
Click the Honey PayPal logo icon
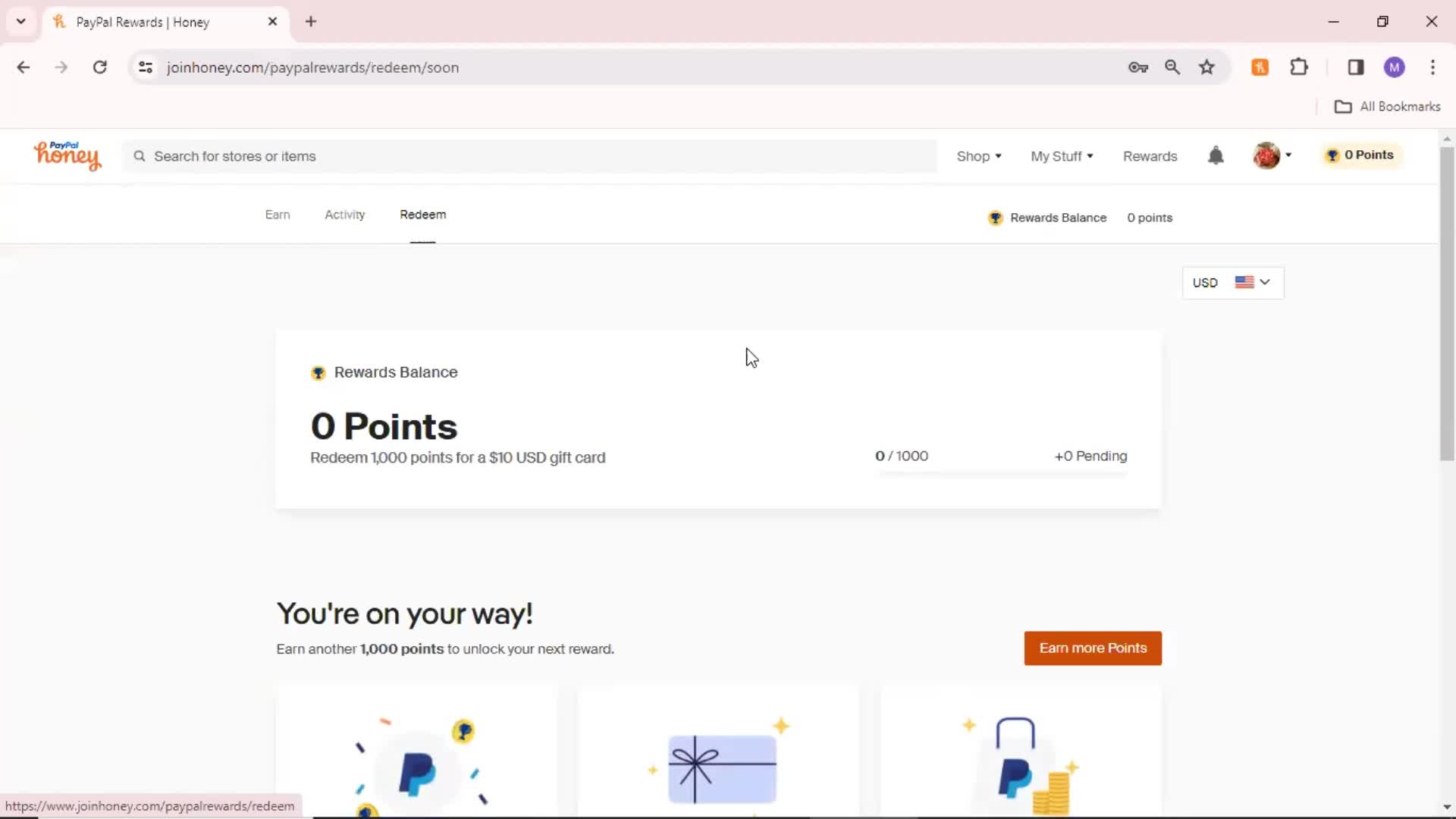coord(67,155)
